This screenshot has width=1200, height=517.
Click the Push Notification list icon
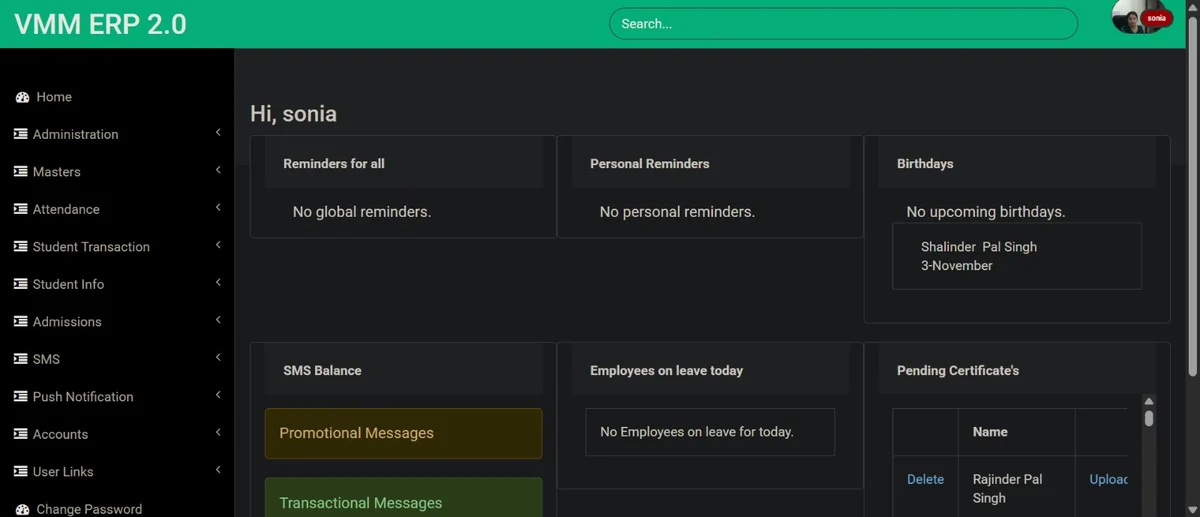pos(20,397)
